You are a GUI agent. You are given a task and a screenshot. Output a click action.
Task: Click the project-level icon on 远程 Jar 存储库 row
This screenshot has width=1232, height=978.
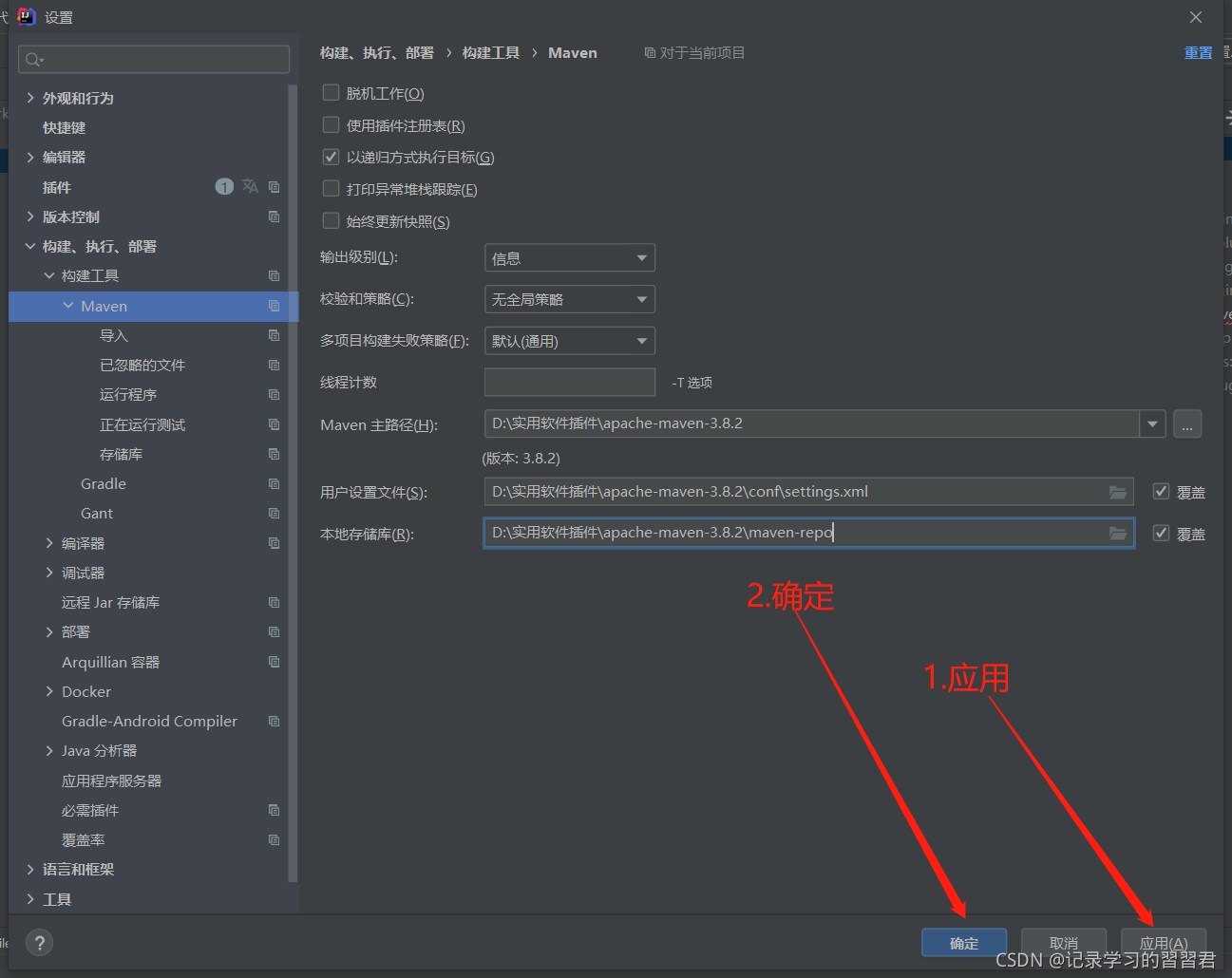[x=274, y=602]
